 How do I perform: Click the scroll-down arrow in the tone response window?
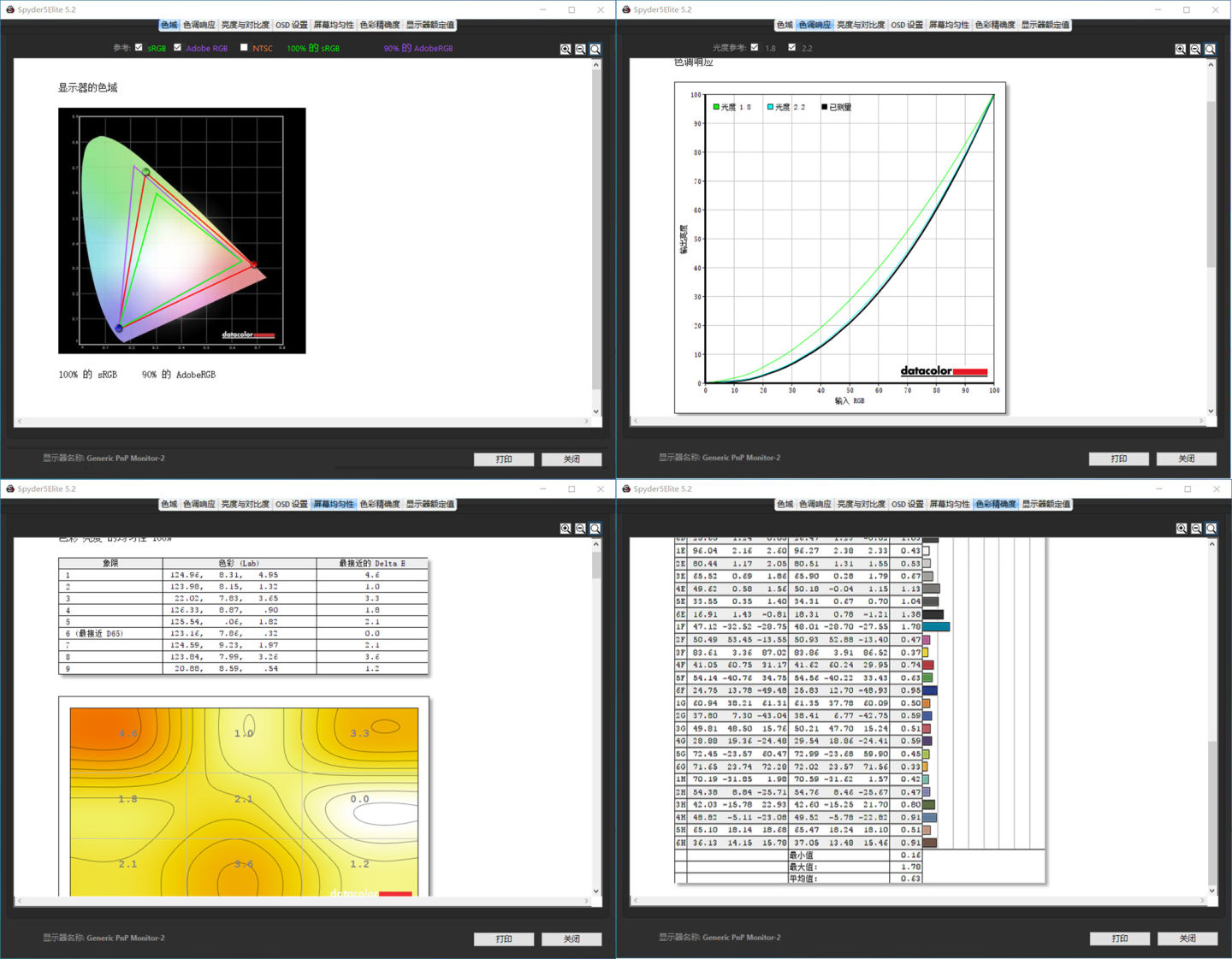coord(1211,411)
